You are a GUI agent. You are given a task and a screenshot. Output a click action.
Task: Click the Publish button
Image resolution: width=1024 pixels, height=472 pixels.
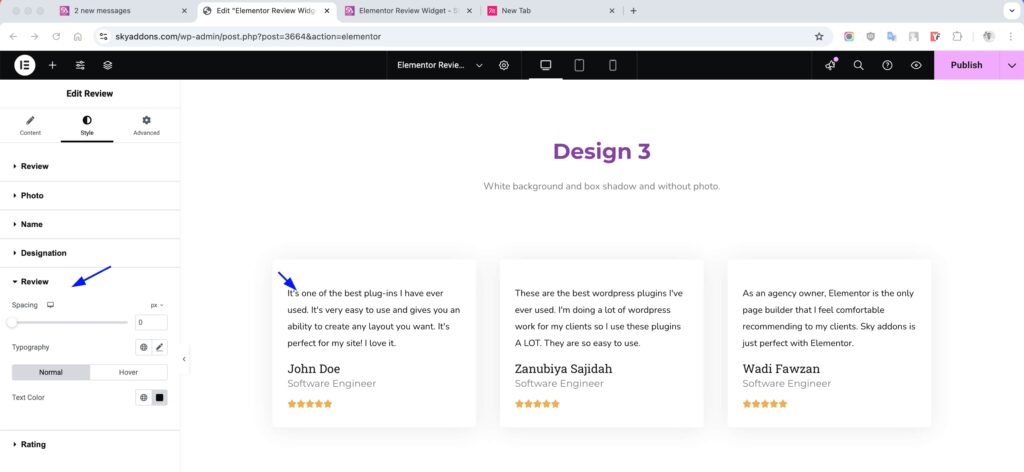(967, 65)
